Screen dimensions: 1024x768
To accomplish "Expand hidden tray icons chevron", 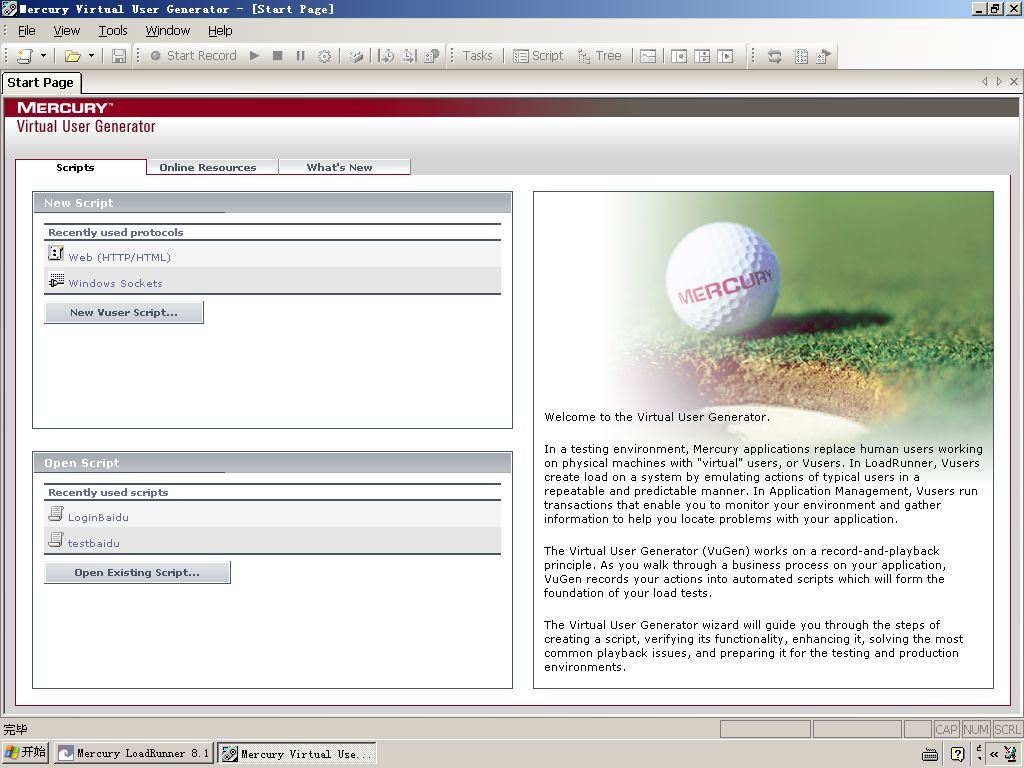I will [x=994, y=754].
